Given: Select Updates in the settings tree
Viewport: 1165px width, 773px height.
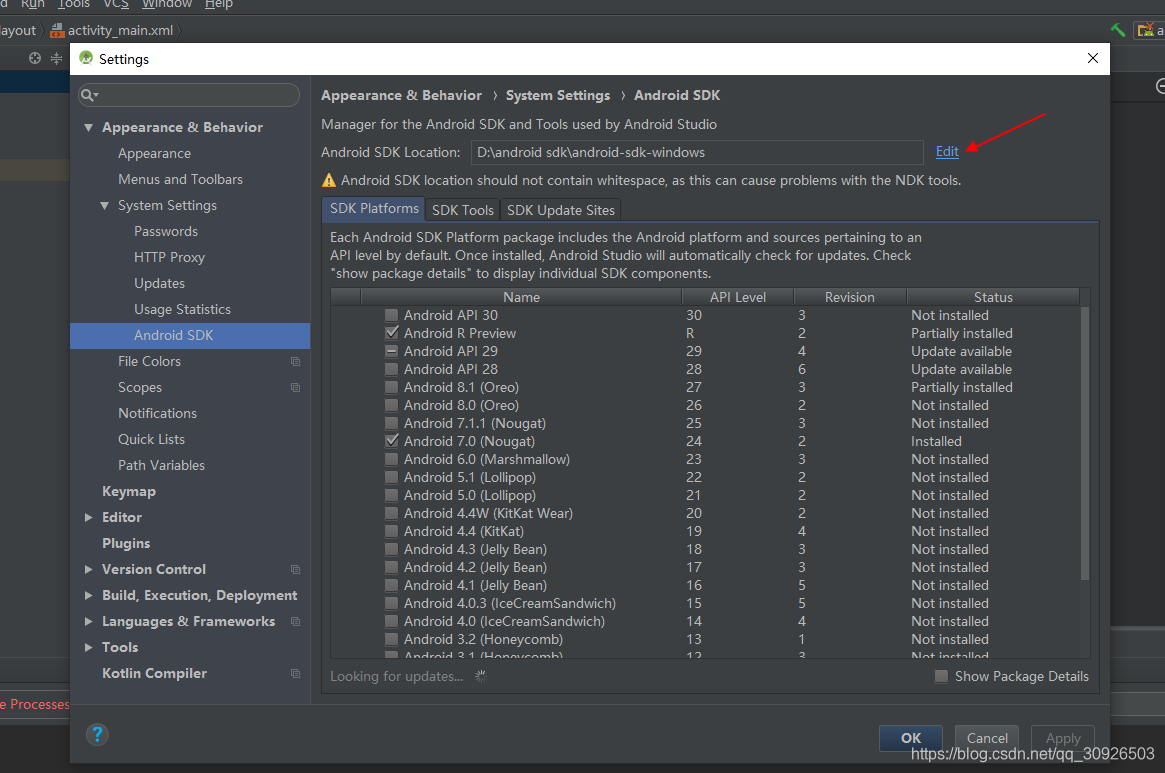Looking at the screenshot, I should point(159,283).
